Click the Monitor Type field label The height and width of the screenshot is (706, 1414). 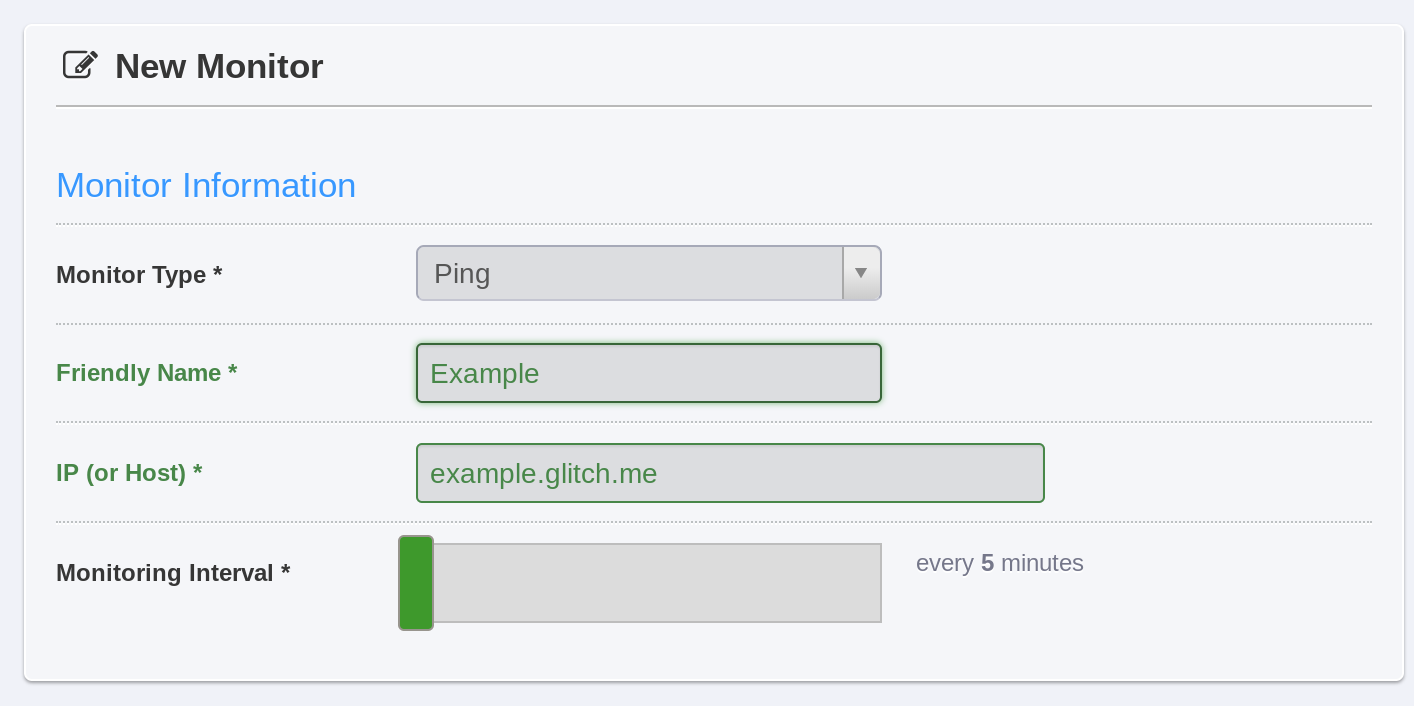[130, 275]
